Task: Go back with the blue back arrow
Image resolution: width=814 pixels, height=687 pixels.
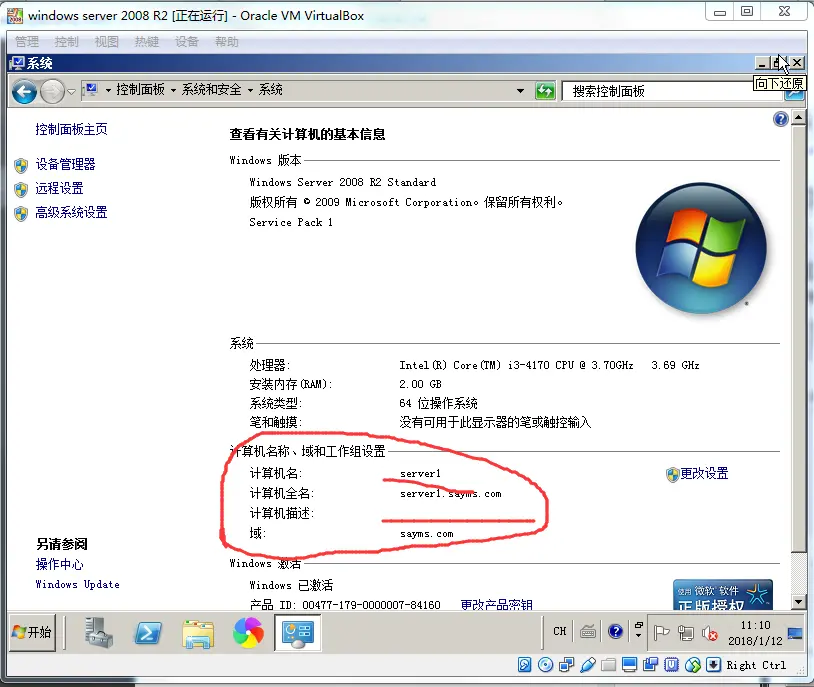Action: pos(24,92)
